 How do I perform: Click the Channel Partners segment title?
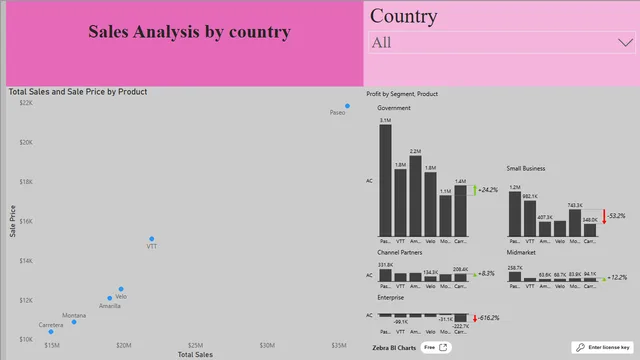[400, 252]
